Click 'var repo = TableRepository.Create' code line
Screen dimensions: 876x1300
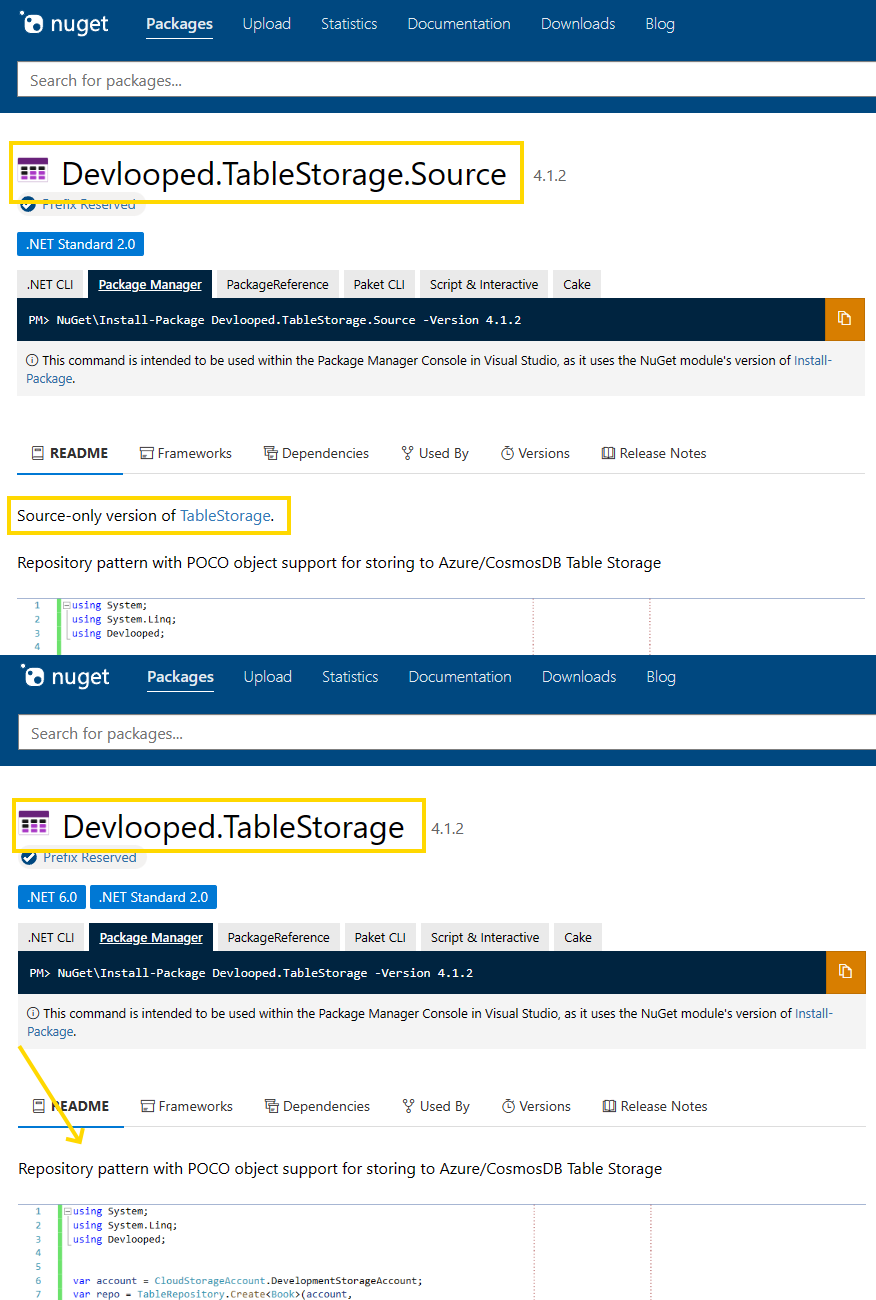(x=213, y=1294)
